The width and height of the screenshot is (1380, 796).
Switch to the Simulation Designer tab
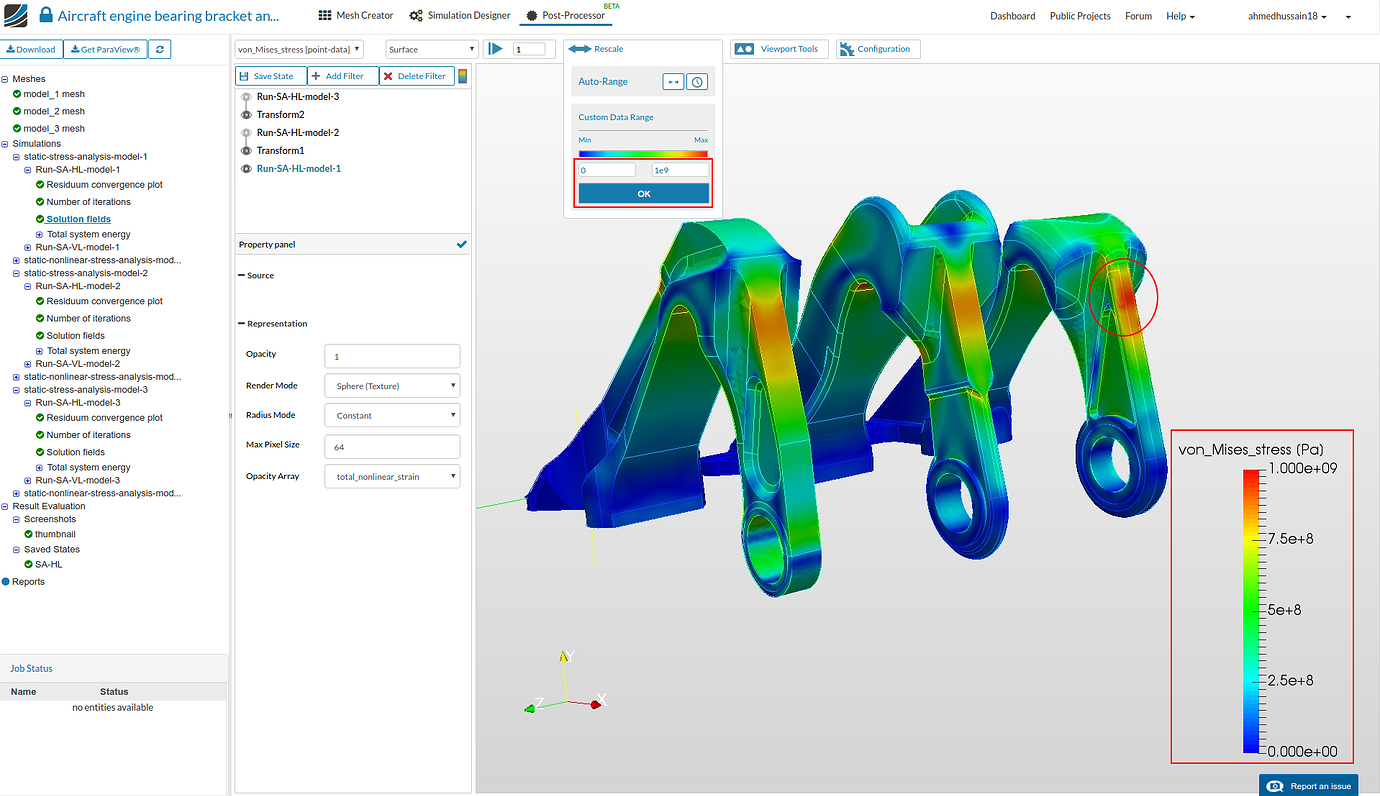(459, 15)
